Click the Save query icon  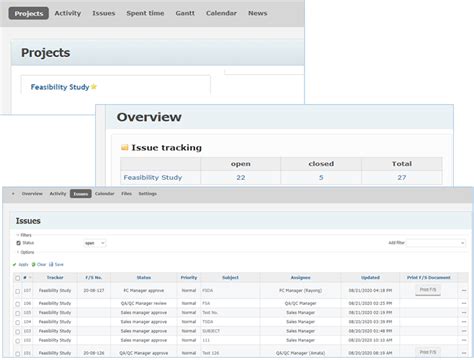[51, 265]
